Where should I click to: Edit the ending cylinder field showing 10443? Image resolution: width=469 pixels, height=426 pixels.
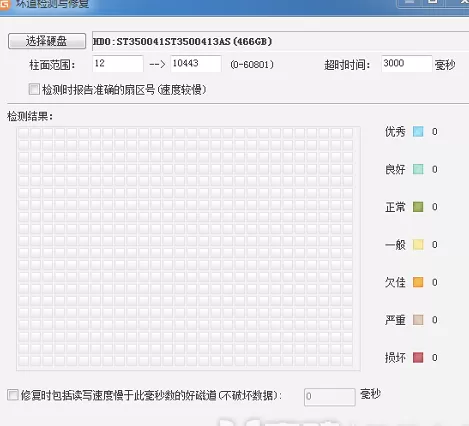pos(196,64)
